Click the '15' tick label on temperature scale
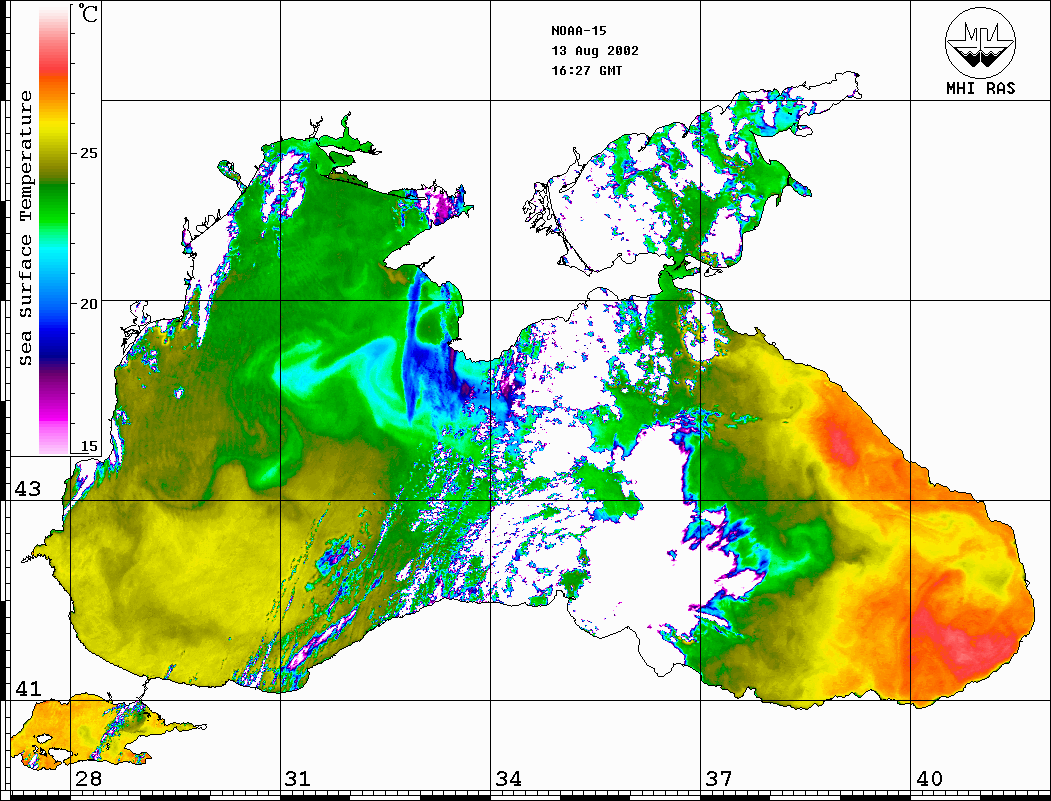The height and width of the screenshot is (801, 1051). 88,446
